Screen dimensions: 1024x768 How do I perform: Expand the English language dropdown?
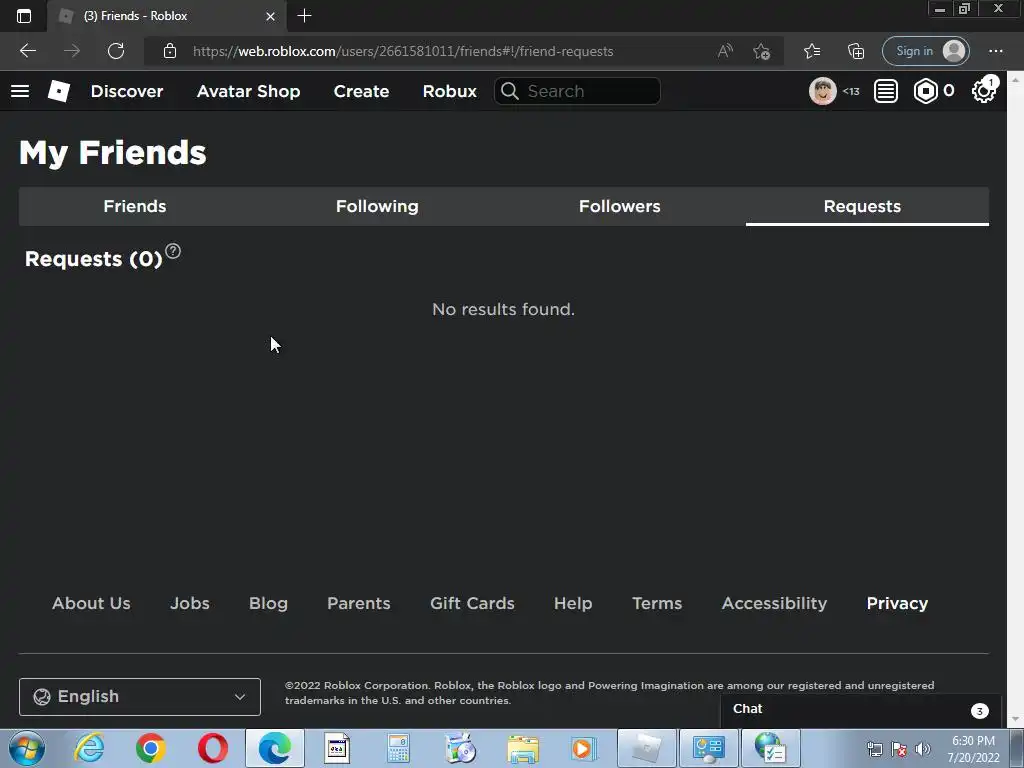[x=140, y=697]
